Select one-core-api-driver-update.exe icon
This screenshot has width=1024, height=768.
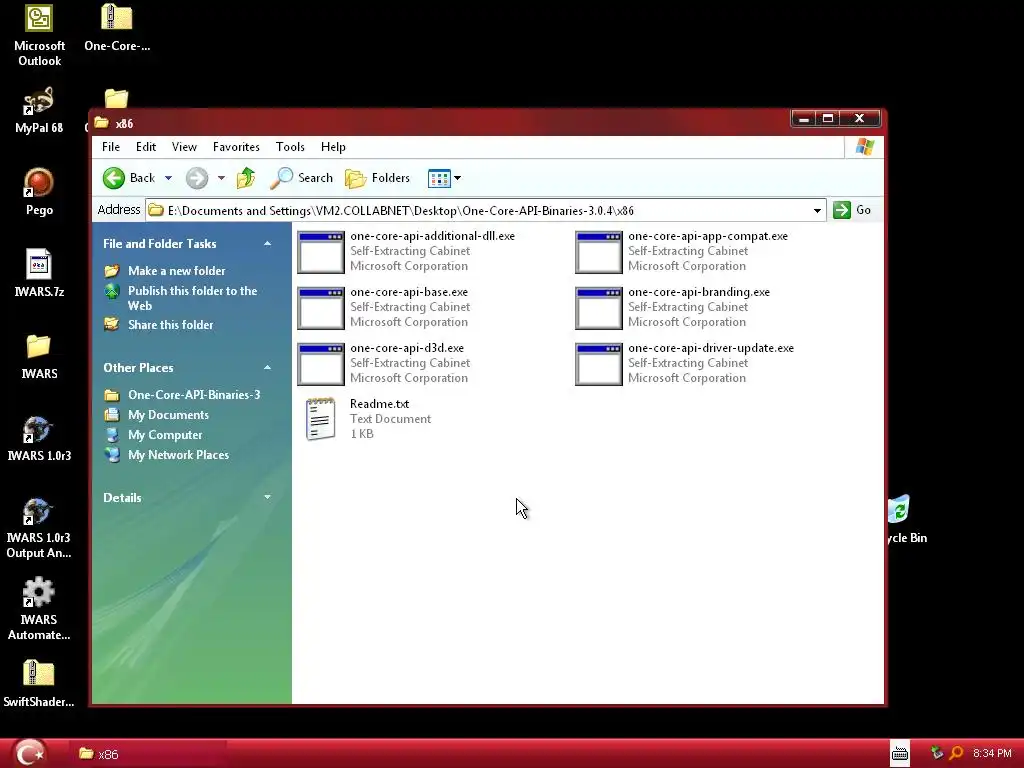click(x=599, y=364)
